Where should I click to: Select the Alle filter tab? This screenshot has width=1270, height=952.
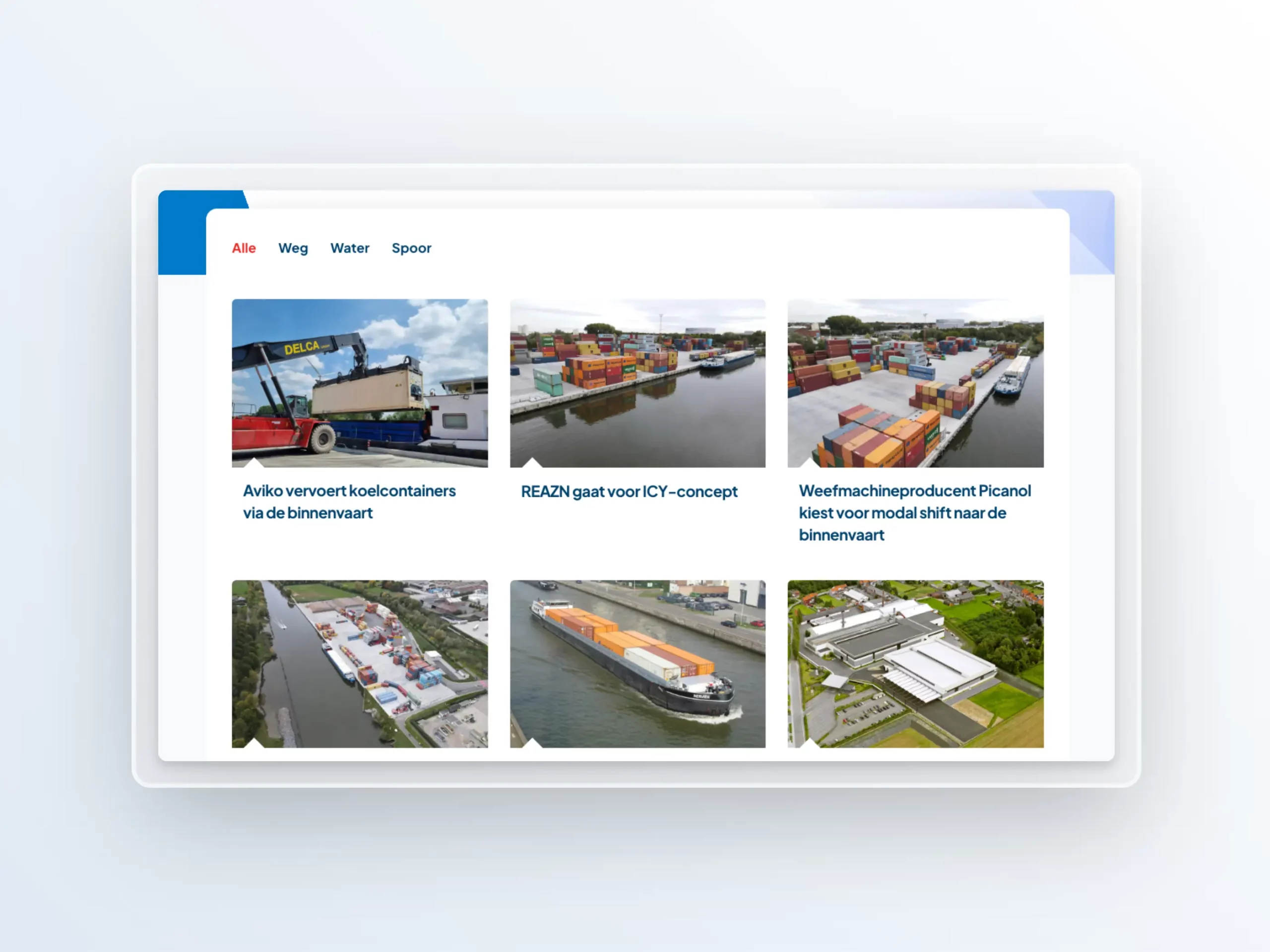(x=244, y=248)
